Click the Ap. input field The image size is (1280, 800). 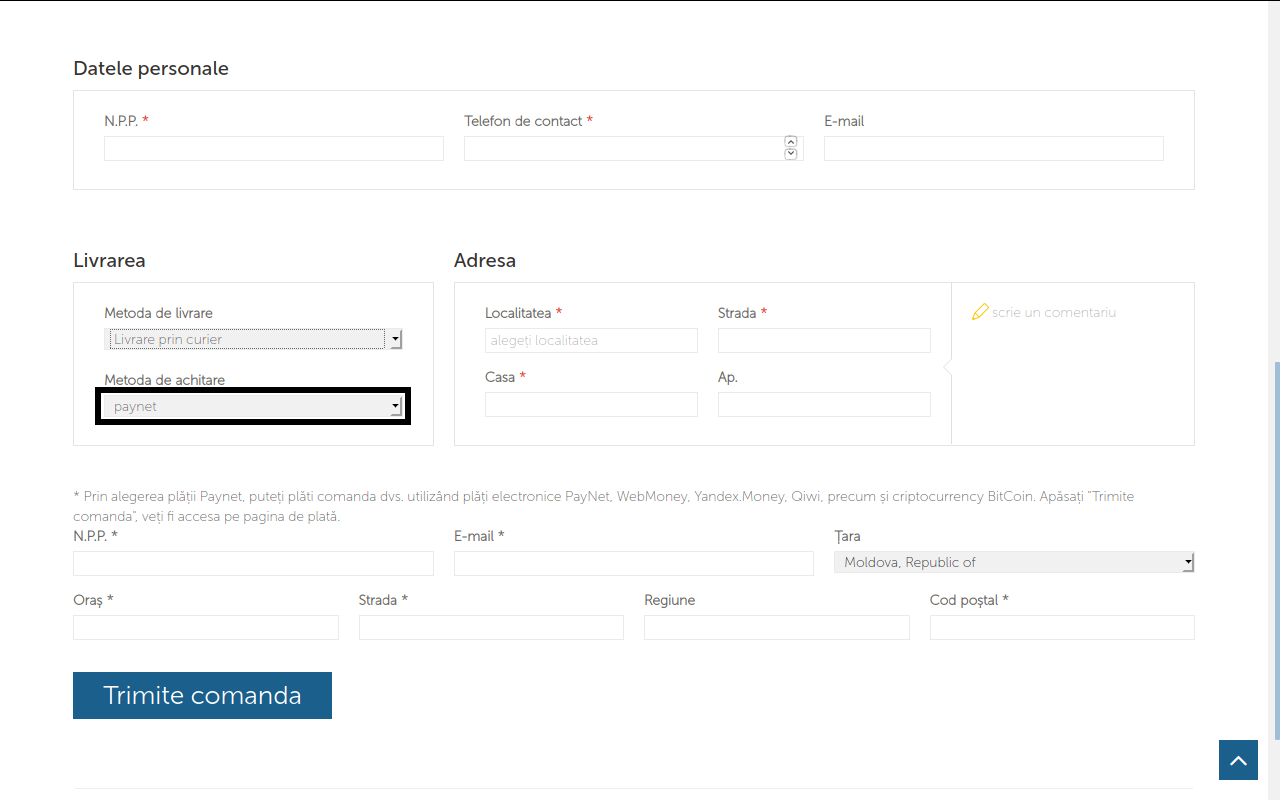[x=824, y=404]
